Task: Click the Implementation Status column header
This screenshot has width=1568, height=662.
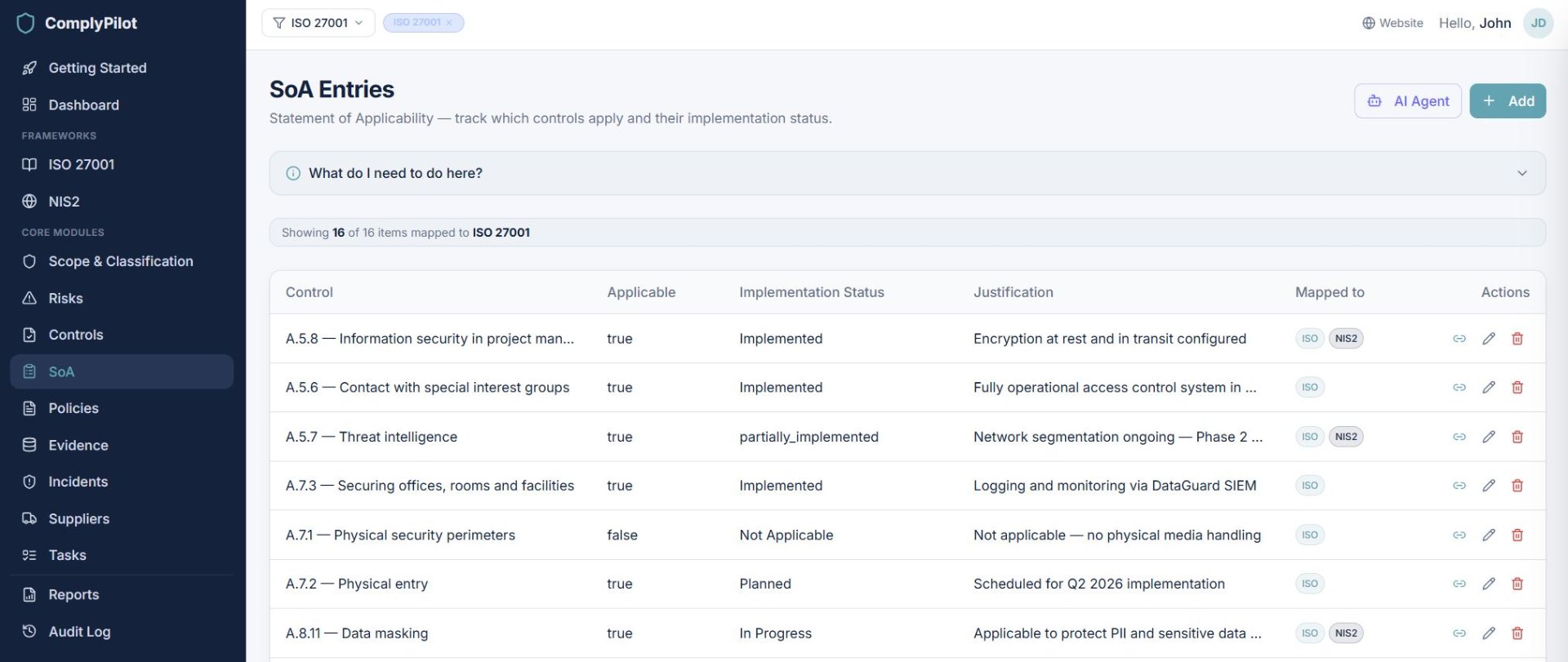Action: click(x=812, y=292)
